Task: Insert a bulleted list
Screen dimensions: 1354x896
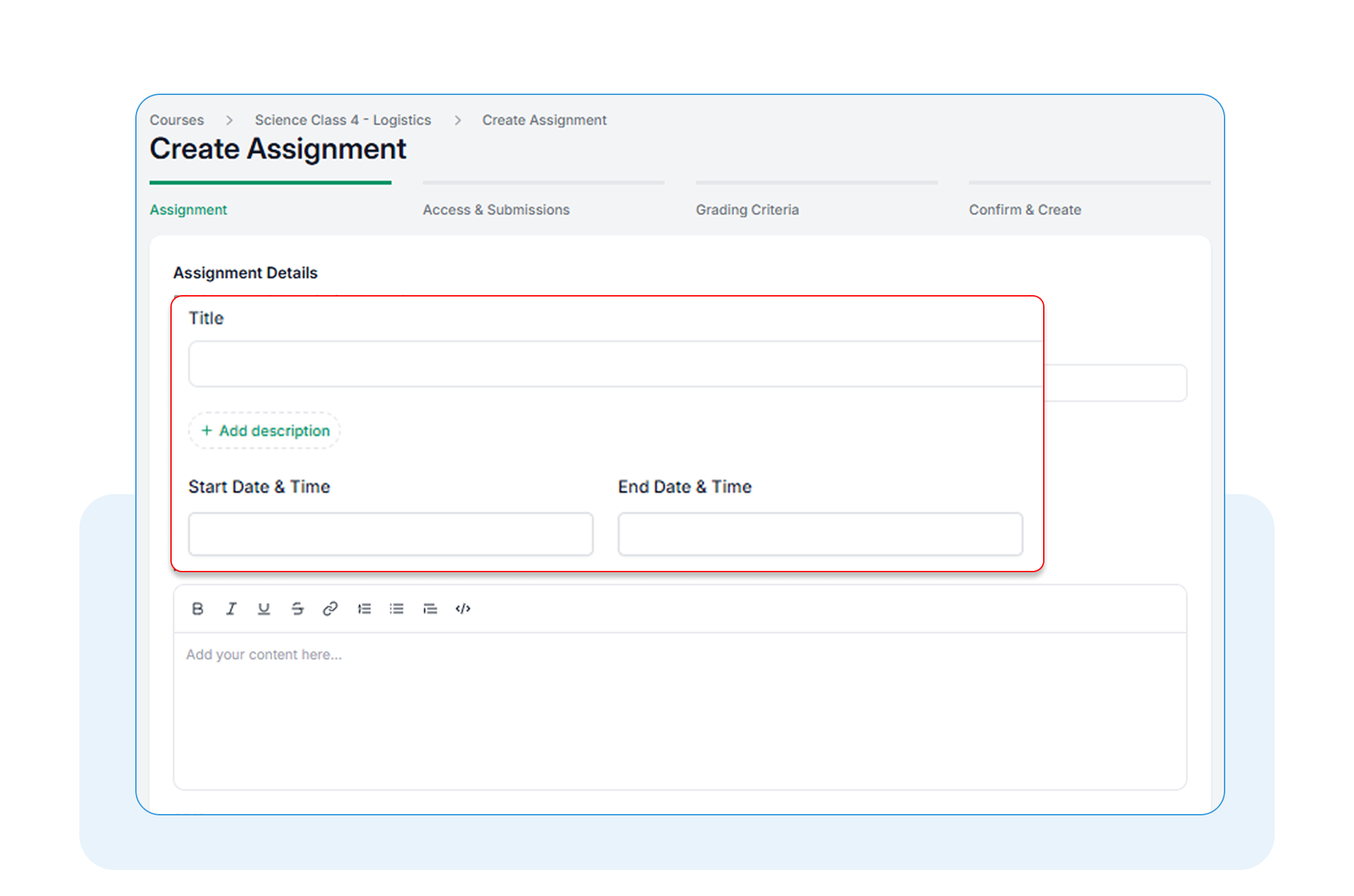Action: [397, 609]
